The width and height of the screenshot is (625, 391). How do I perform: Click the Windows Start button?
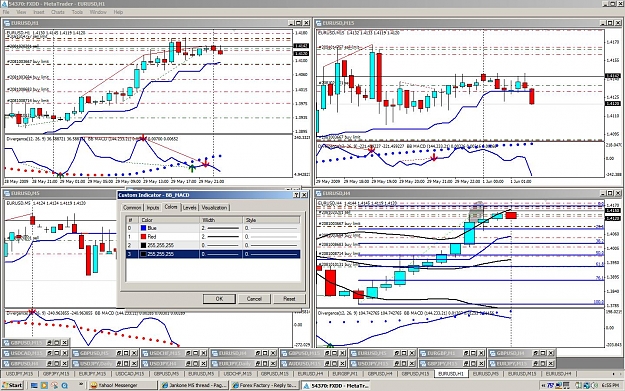(x=12, y=385)
